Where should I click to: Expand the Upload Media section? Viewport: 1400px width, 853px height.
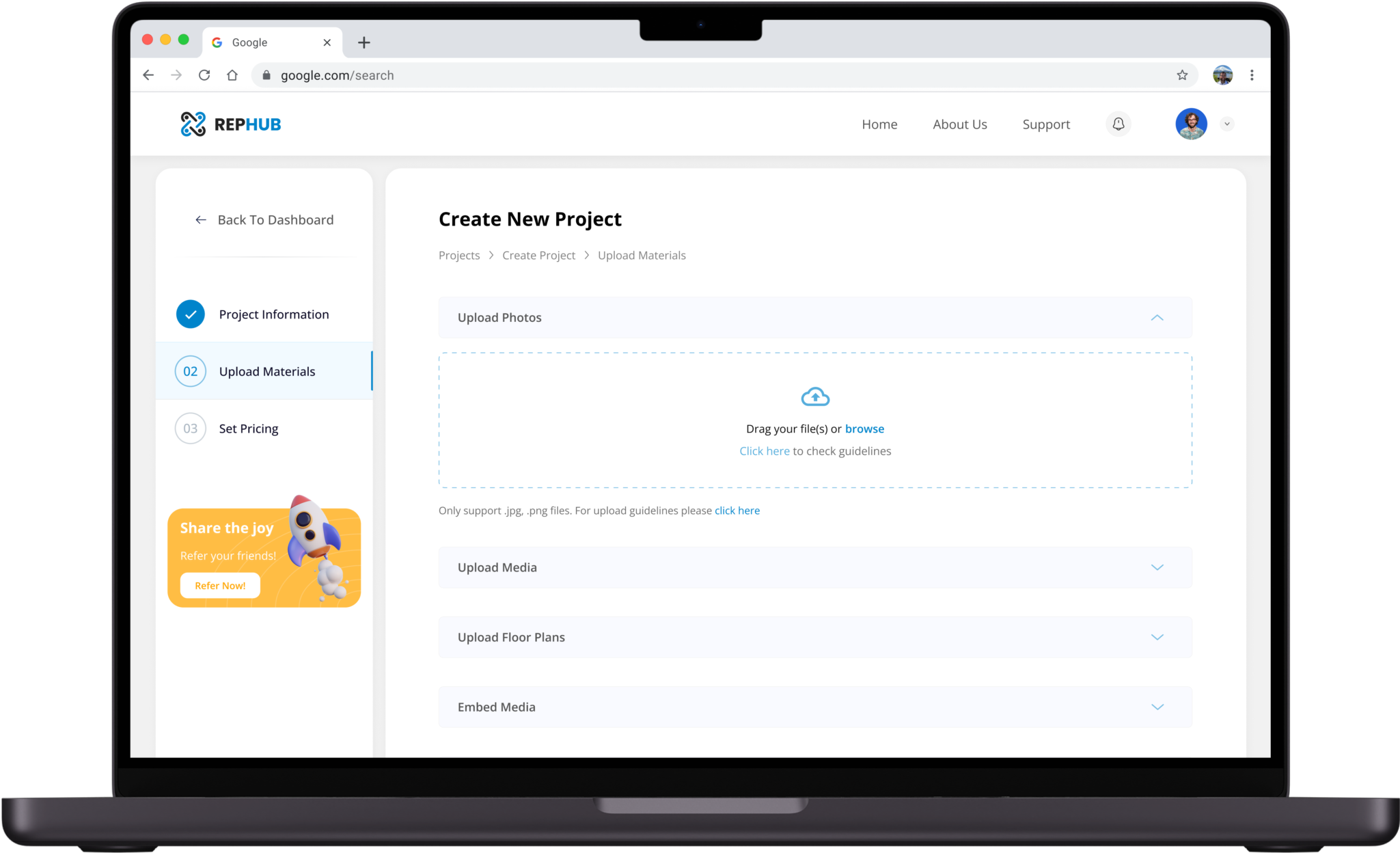point(1157,567)
